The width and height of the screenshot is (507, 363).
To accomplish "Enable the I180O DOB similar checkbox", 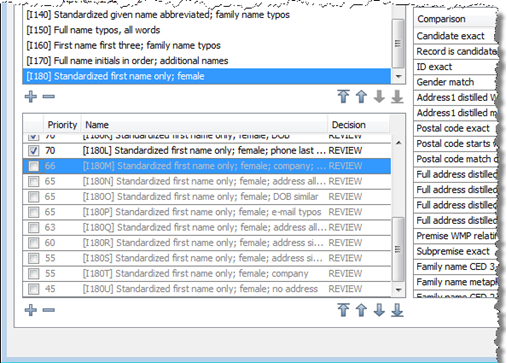I will tap(33, 197).
